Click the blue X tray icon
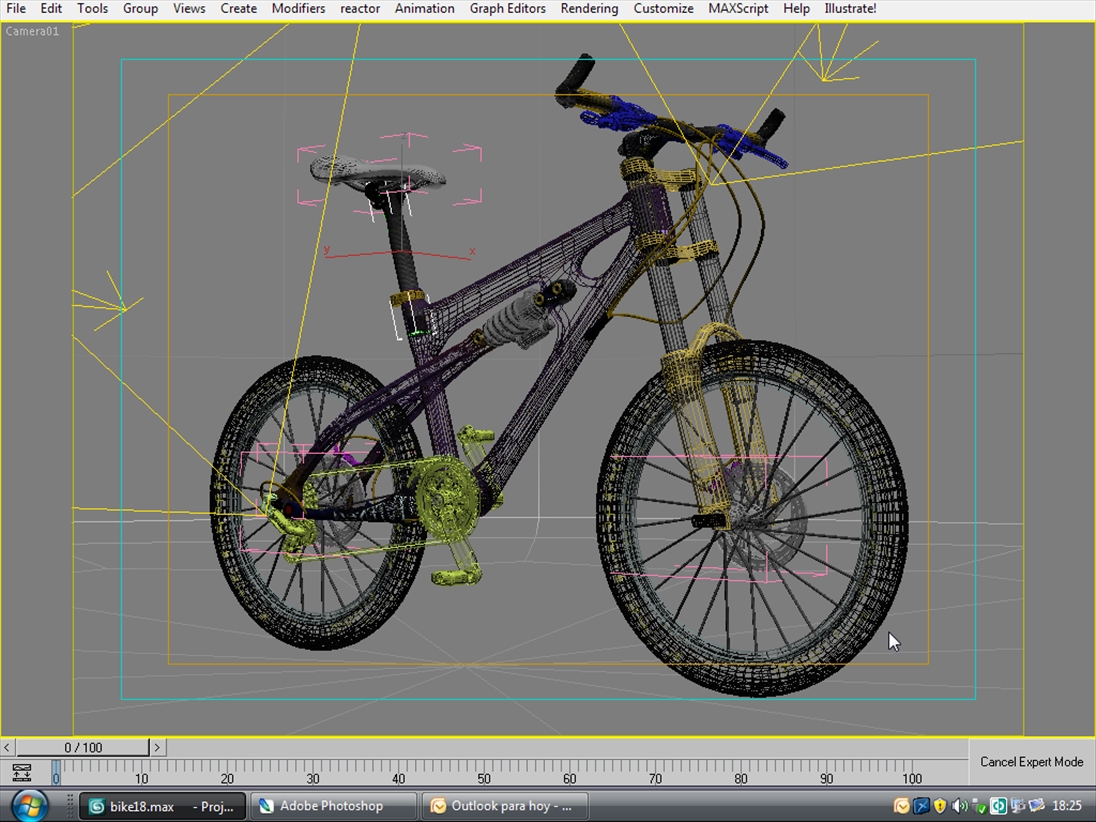Viewport: 1096px width, 822px height. tap(921, 806)
